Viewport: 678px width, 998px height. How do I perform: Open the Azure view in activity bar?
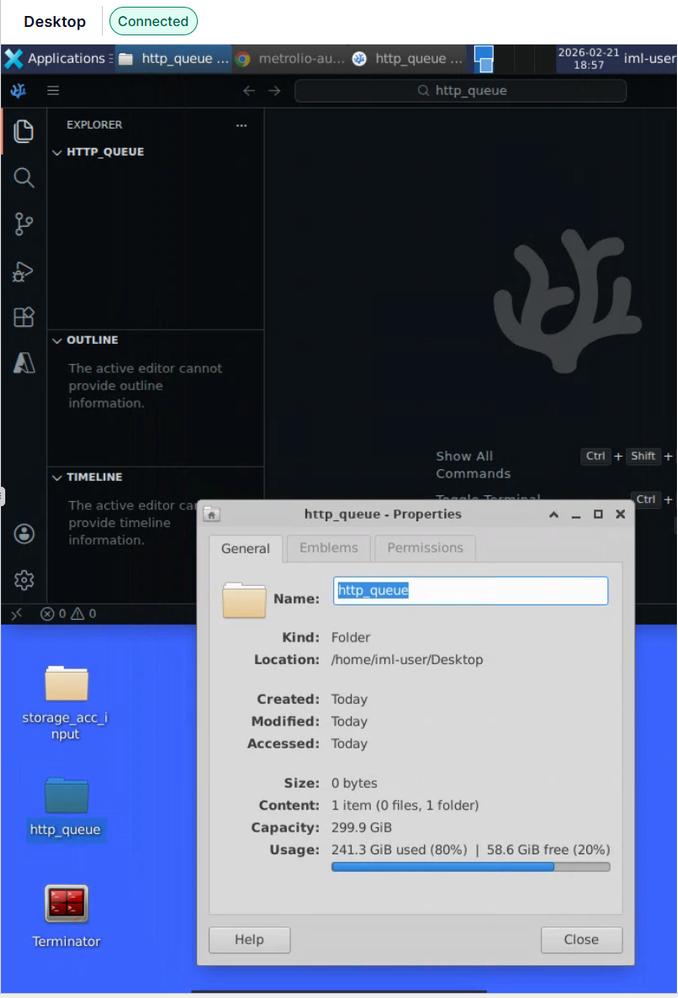(x=24, y=363)
